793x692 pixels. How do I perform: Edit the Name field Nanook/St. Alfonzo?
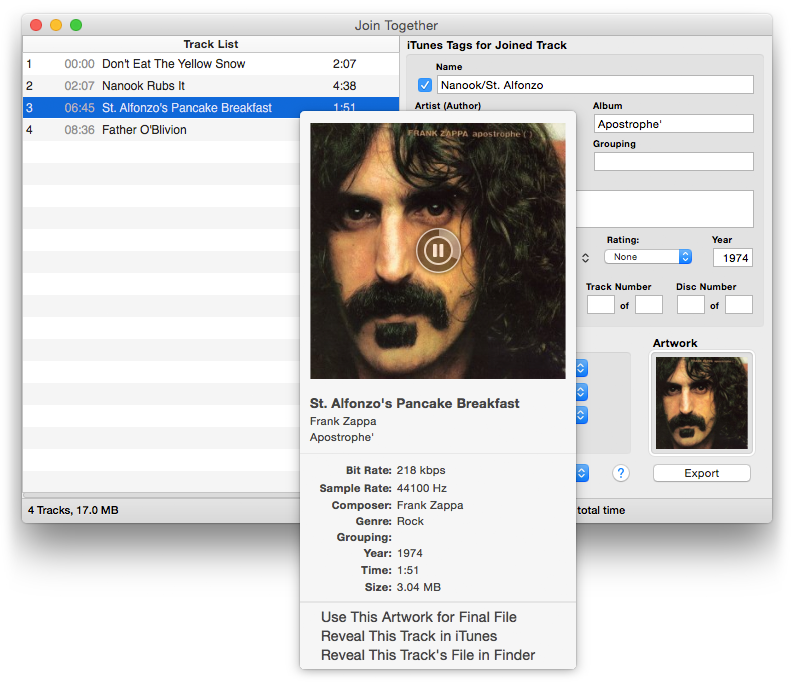tap(595, 85)
